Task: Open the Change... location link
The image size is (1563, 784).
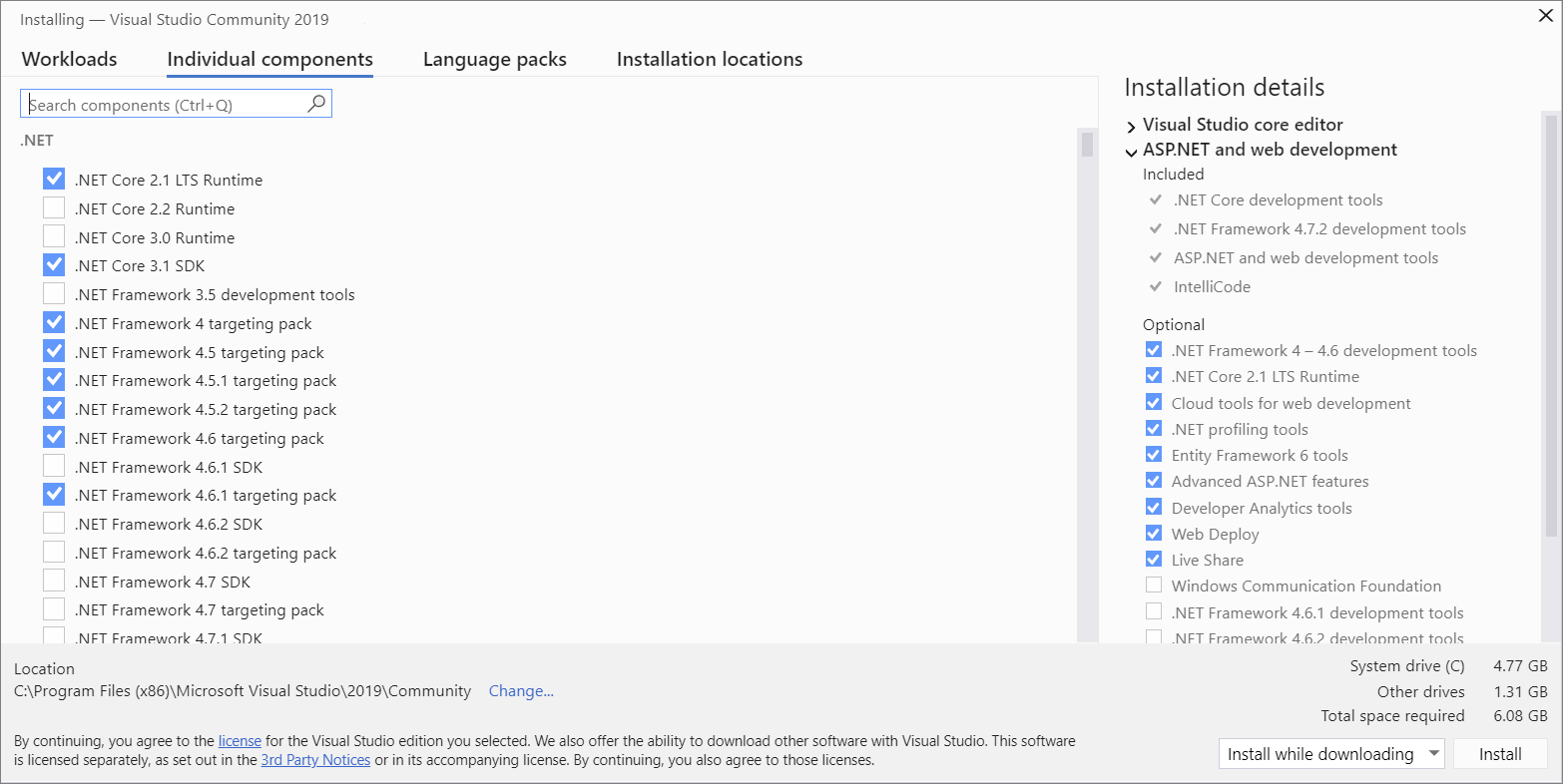Action: pyautogui.click(x=521, y=690)
